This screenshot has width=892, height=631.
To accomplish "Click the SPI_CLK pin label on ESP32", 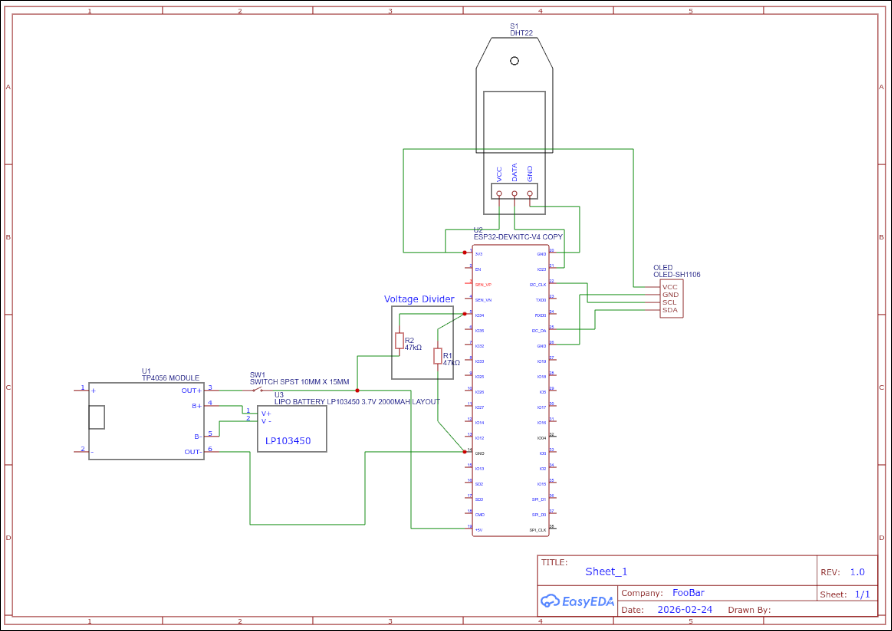I will [538, 530].
